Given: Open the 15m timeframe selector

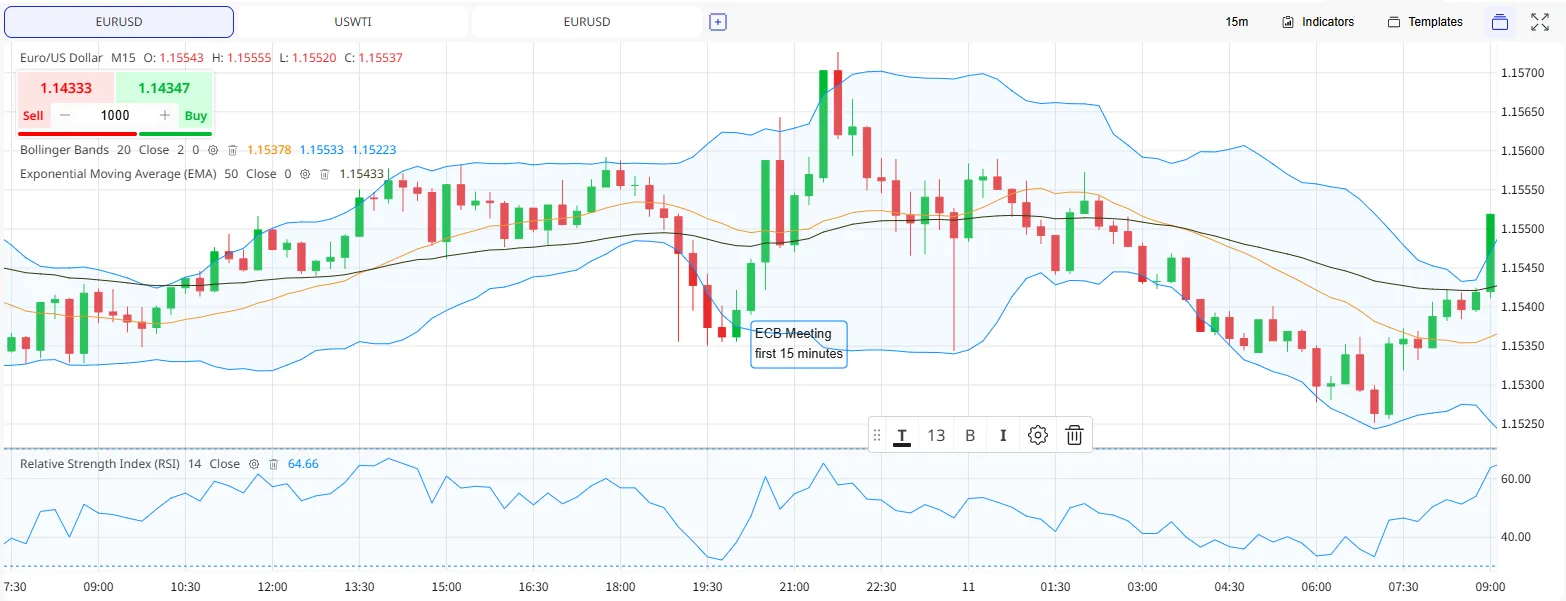Looking at the screenshot, I should click(x=1237, y=22).
